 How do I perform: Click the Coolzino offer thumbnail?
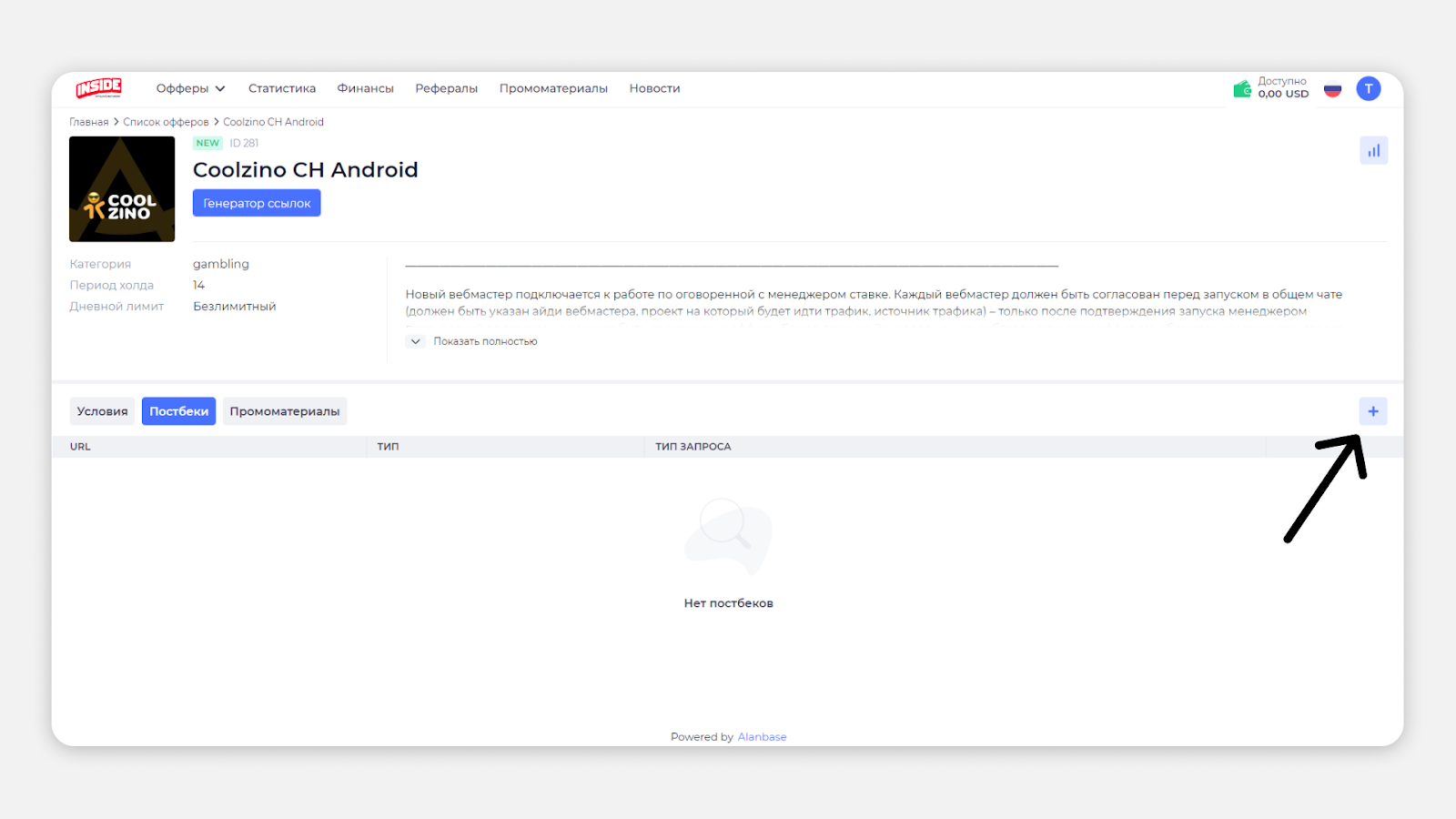point(122,189)
